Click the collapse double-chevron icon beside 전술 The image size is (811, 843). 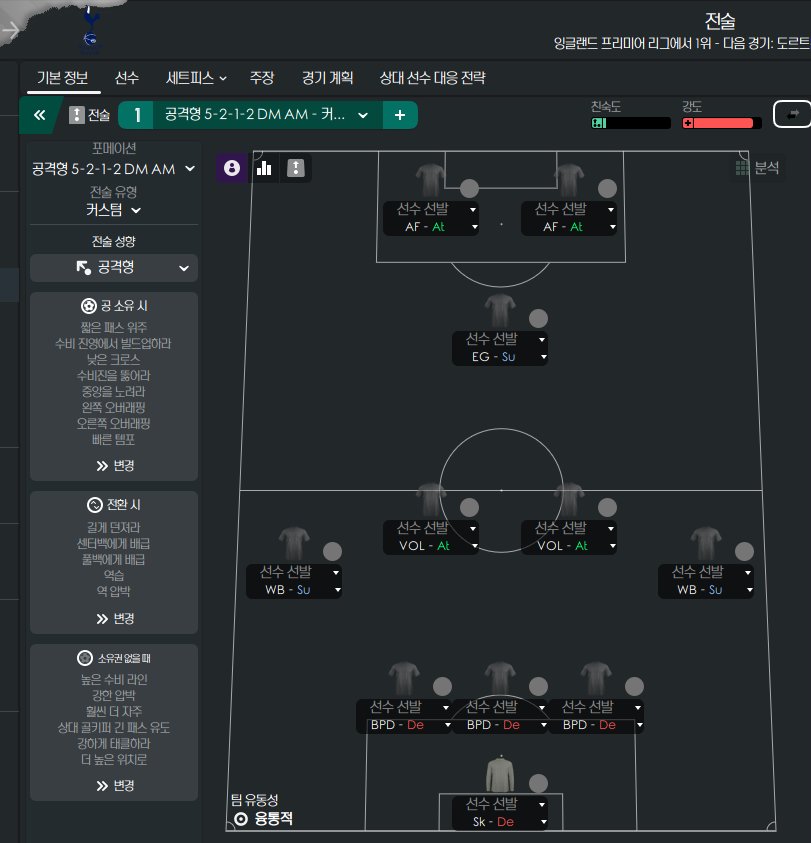click(40, 115)
